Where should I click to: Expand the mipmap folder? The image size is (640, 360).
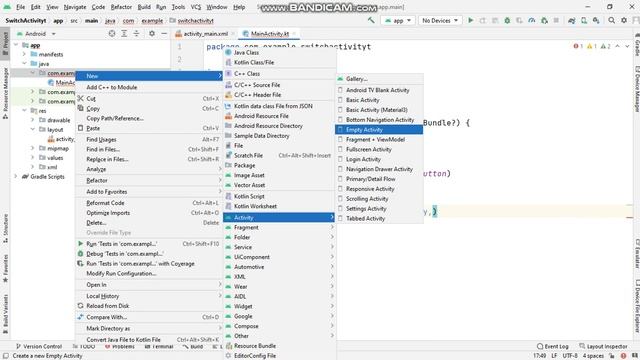(x=33, y=148)
